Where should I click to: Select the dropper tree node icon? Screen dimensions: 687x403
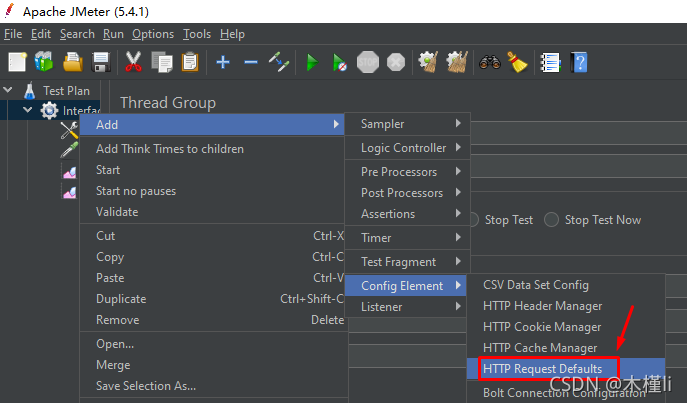(69, 149)
